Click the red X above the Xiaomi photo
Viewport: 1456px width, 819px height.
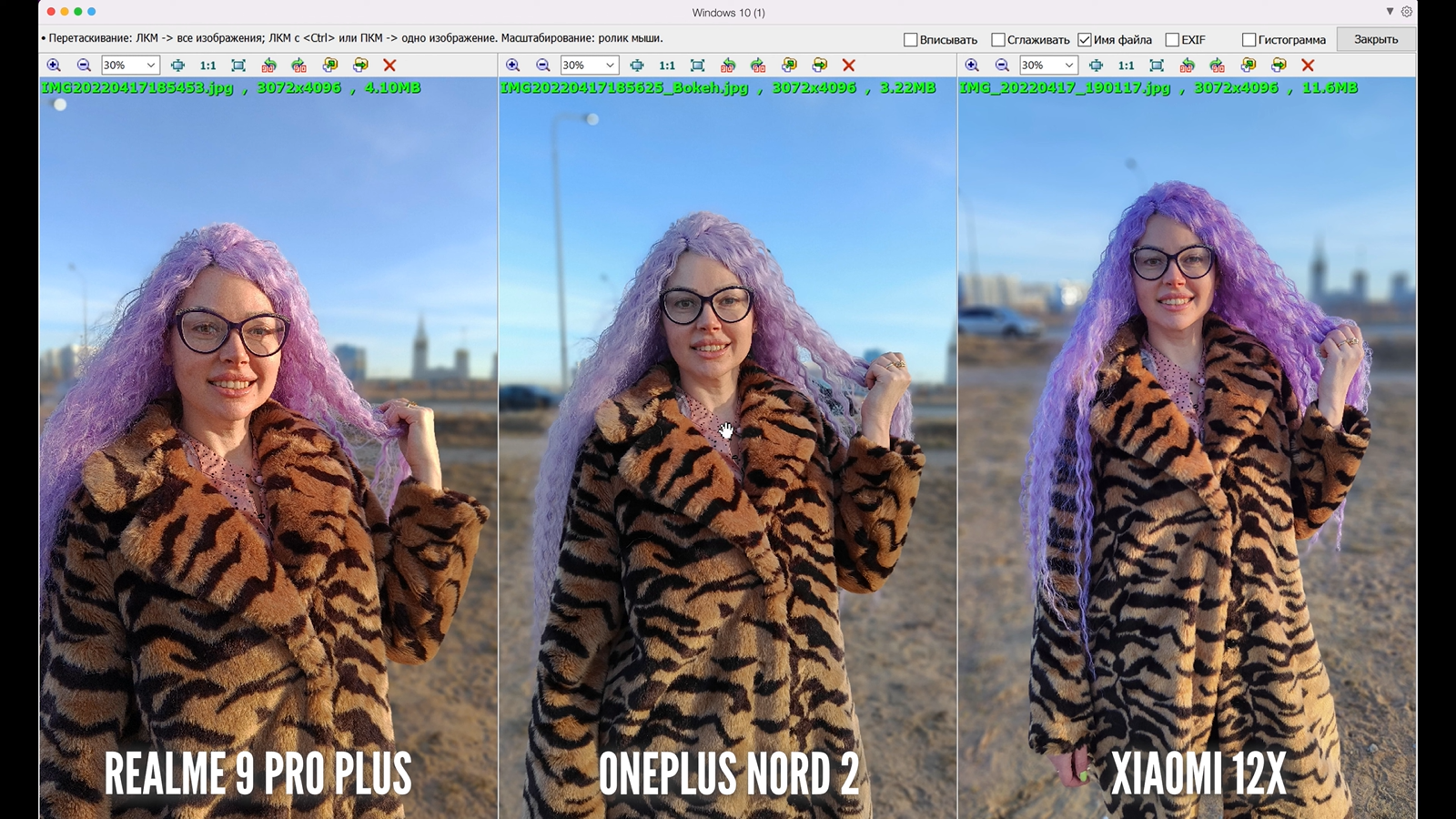click(1308, 66)
